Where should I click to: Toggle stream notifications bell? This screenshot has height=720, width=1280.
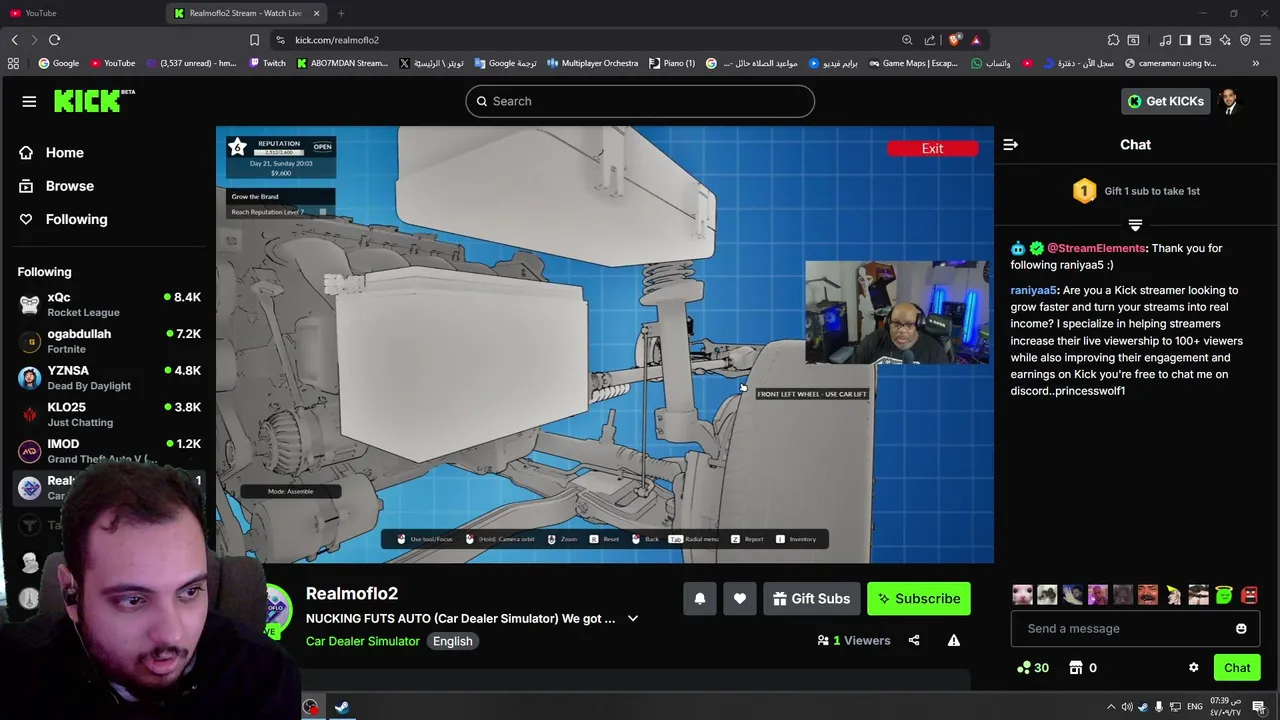pos(700,598)
